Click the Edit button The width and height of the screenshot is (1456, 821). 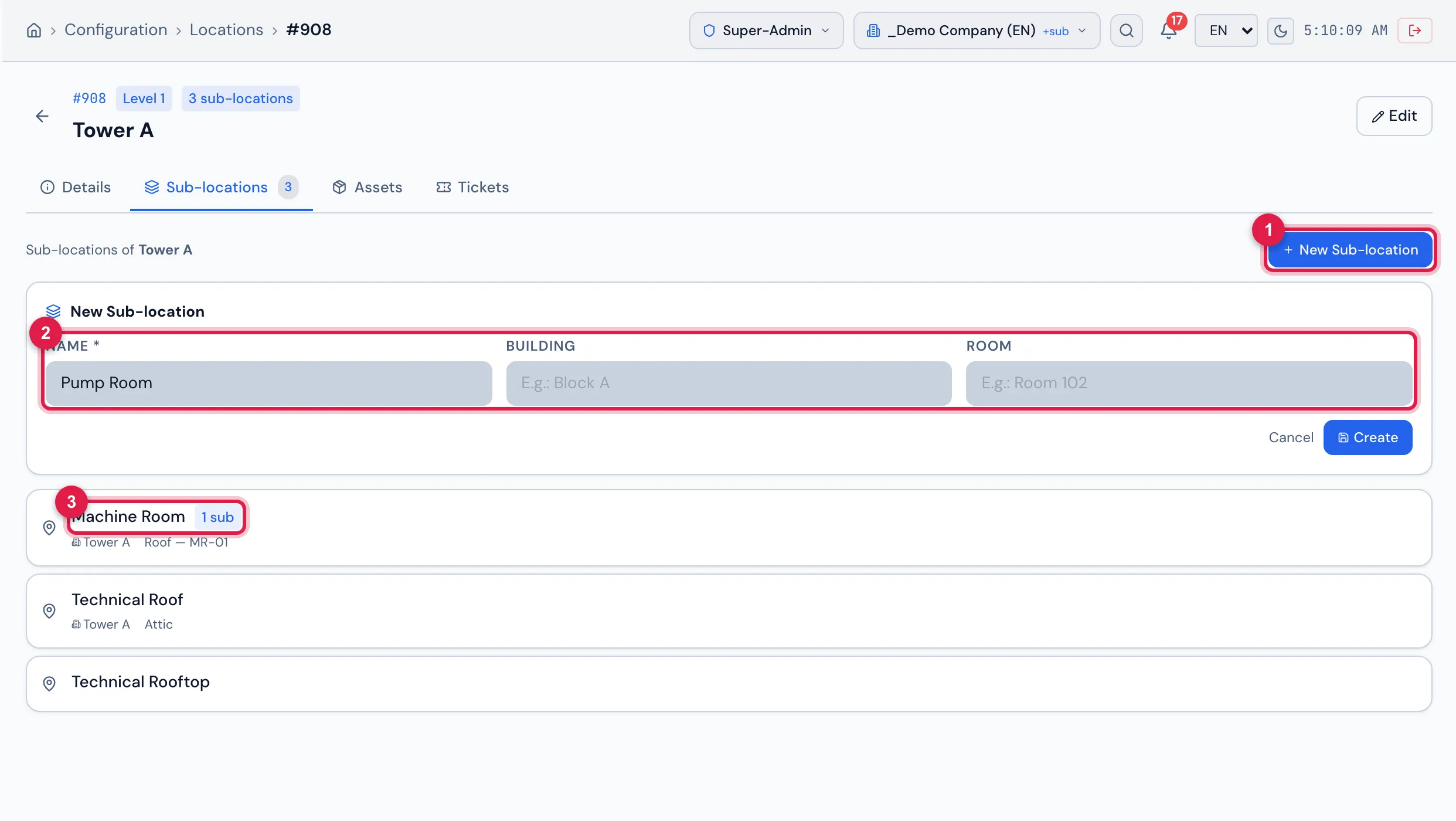pyautogui.click(x=1394, y=116)
